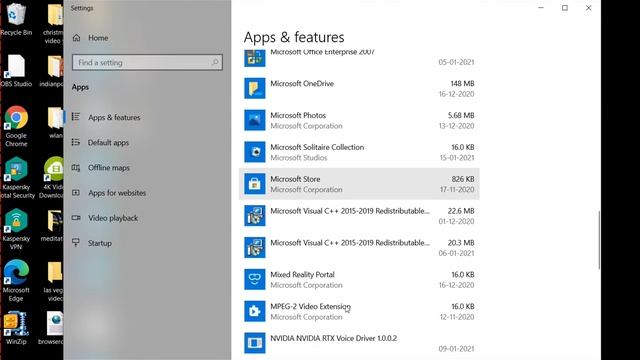
Task: Select the Microsoft Store text entry
Action: [x=295, y=179]
